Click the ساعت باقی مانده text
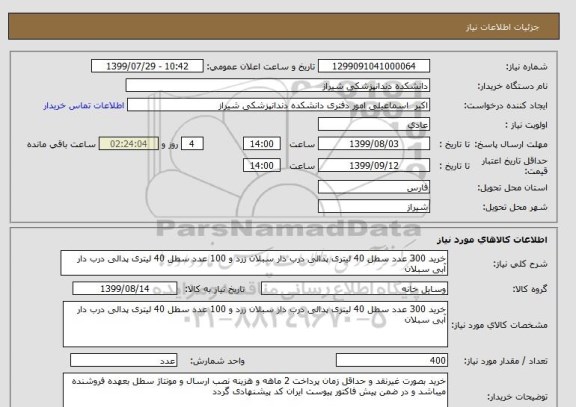The width and height of the screenshot is (576, 407). point(61,144)
